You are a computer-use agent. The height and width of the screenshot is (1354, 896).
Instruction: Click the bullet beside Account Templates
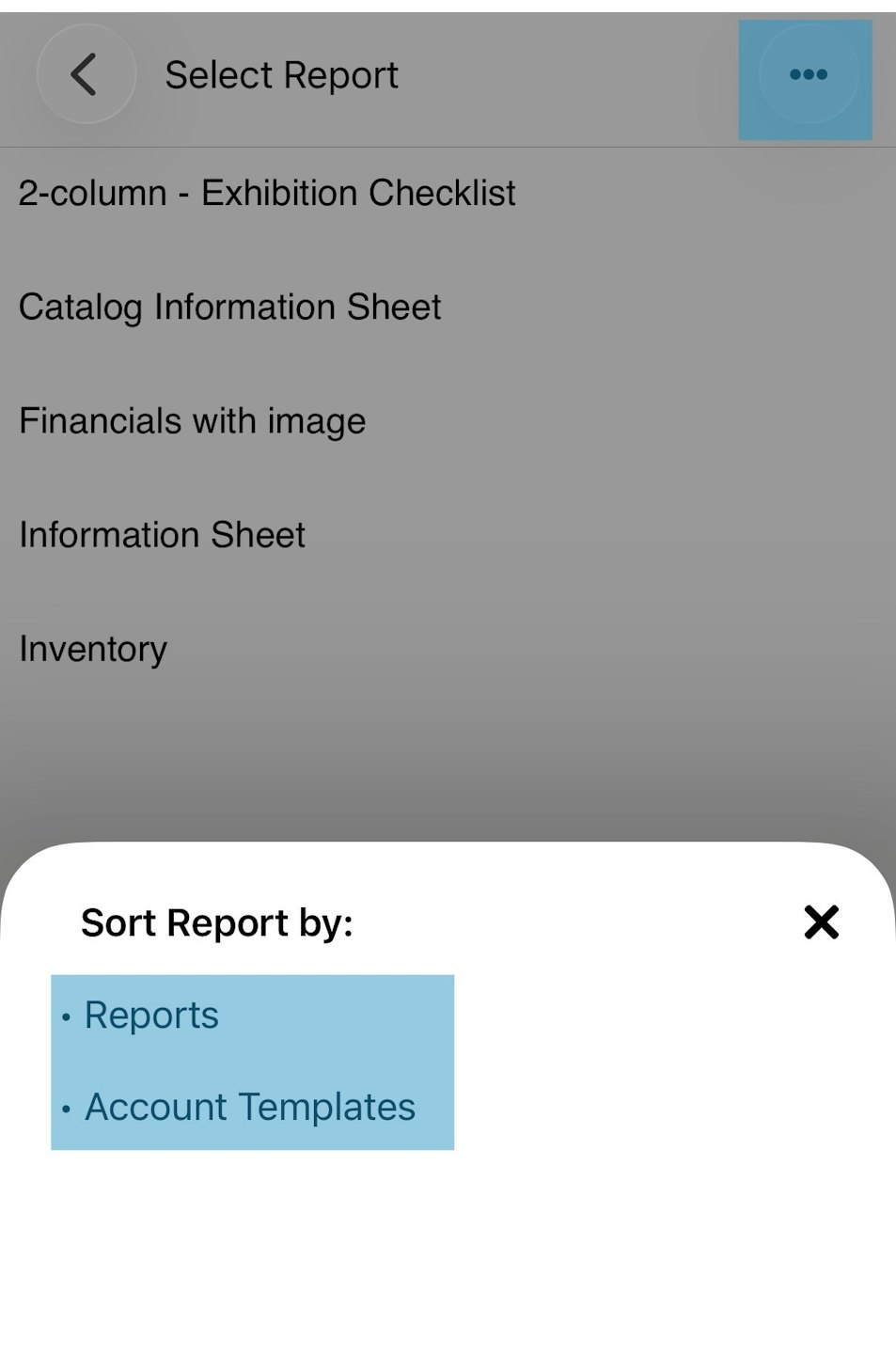click(66, 1110)
